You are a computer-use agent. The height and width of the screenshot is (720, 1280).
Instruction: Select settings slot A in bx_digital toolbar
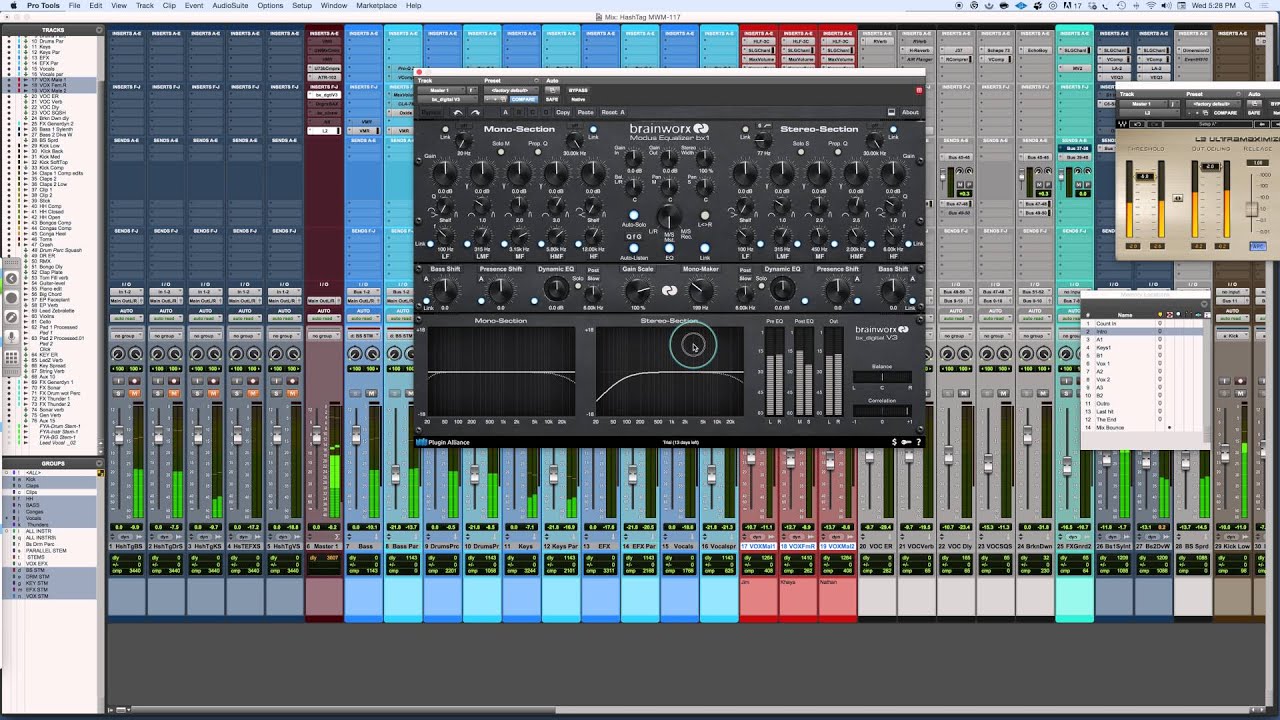point(505,112)
